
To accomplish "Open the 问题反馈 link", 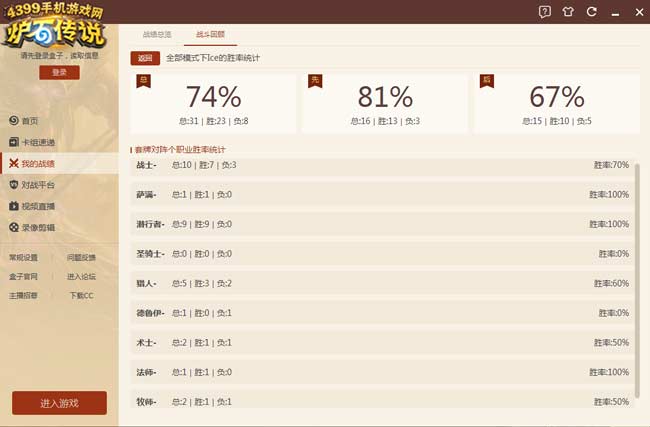I will (81, 257).
